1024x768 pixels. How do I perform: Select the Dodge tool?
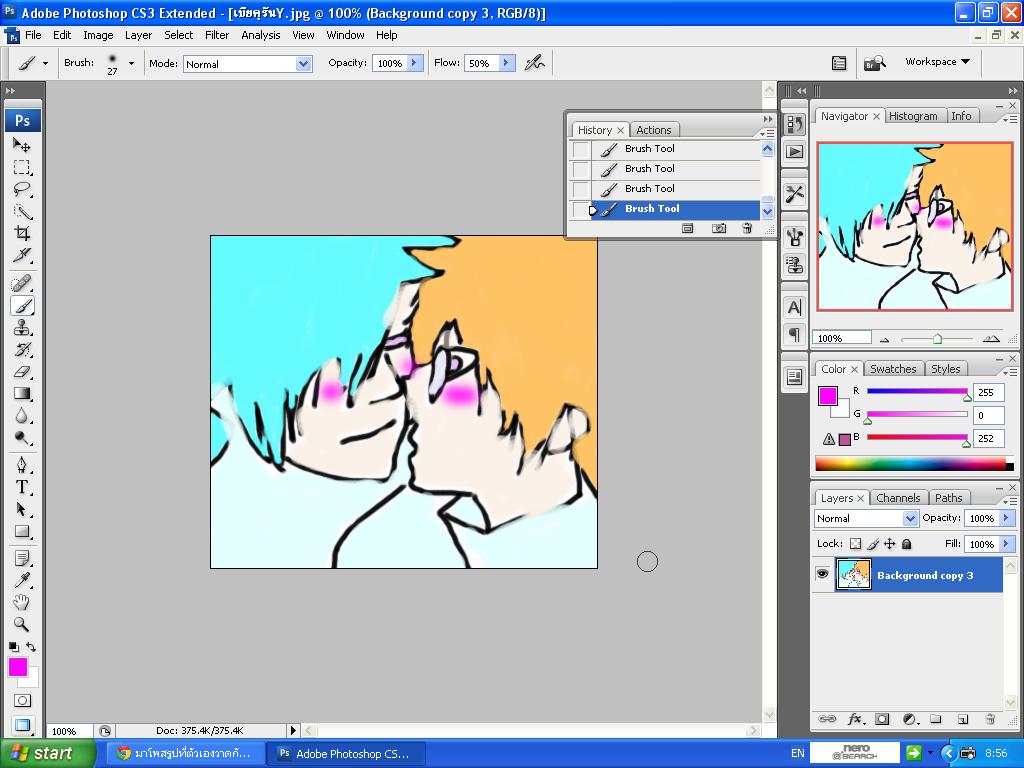coord(22,438)
